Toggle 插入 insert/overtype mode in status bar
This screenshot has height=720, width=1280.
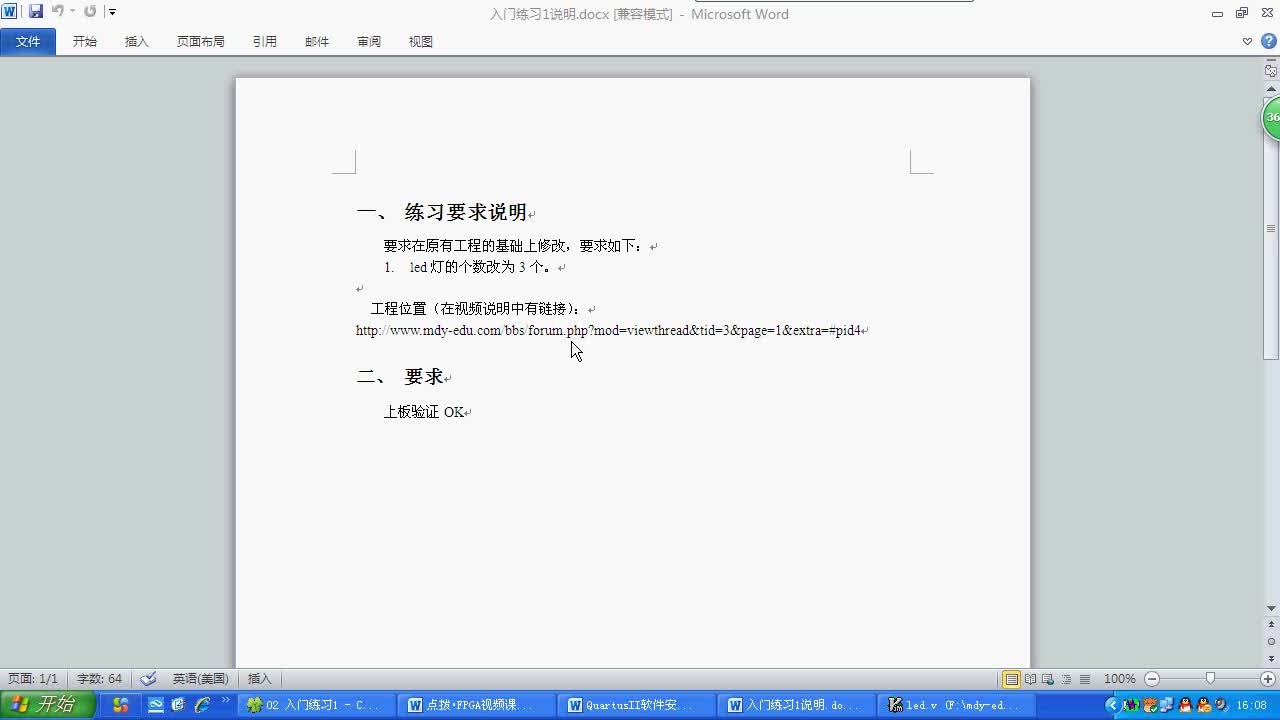260,679
